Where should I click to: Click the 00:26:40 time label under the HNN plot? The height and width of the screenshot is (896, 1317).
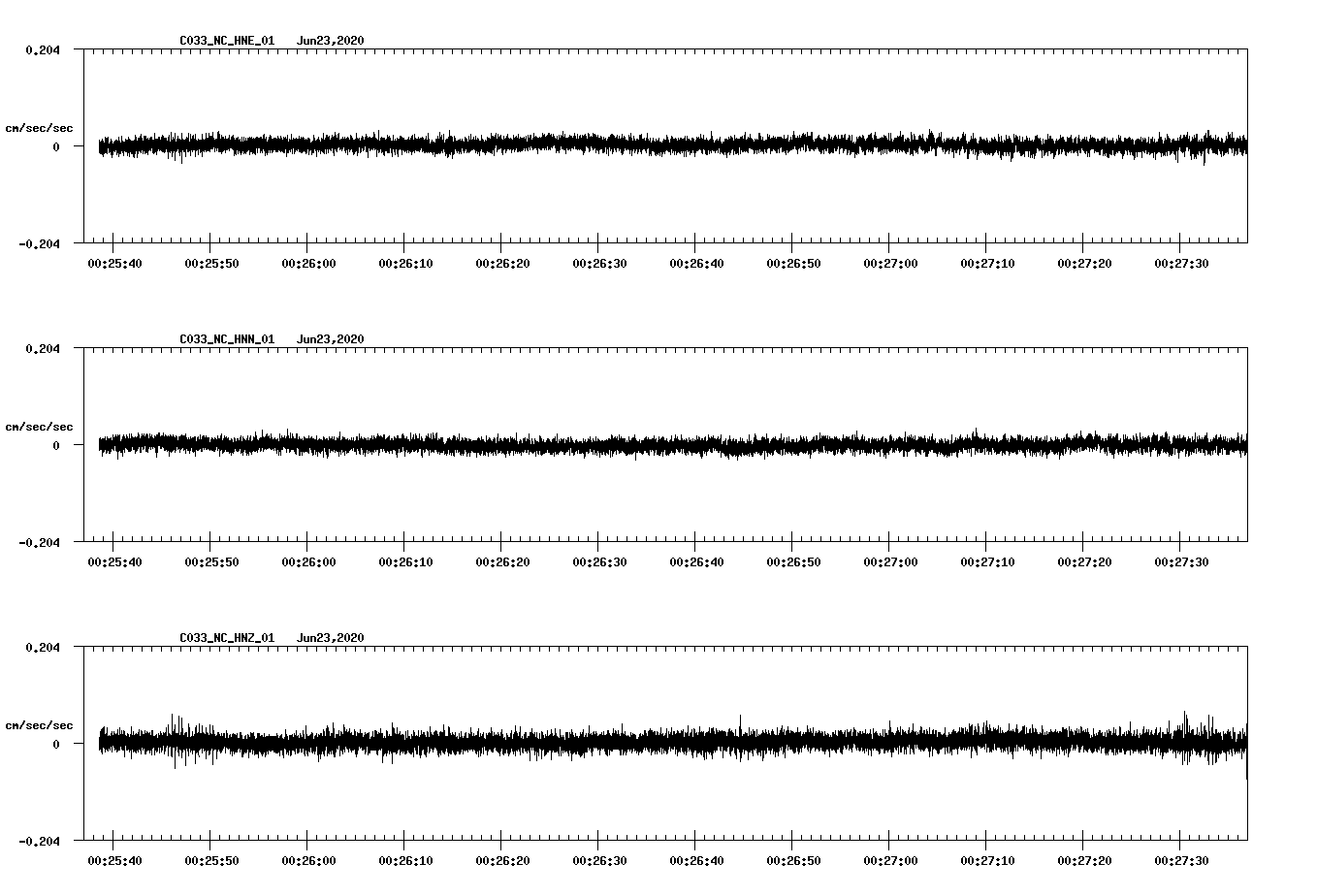pos(696,562)
